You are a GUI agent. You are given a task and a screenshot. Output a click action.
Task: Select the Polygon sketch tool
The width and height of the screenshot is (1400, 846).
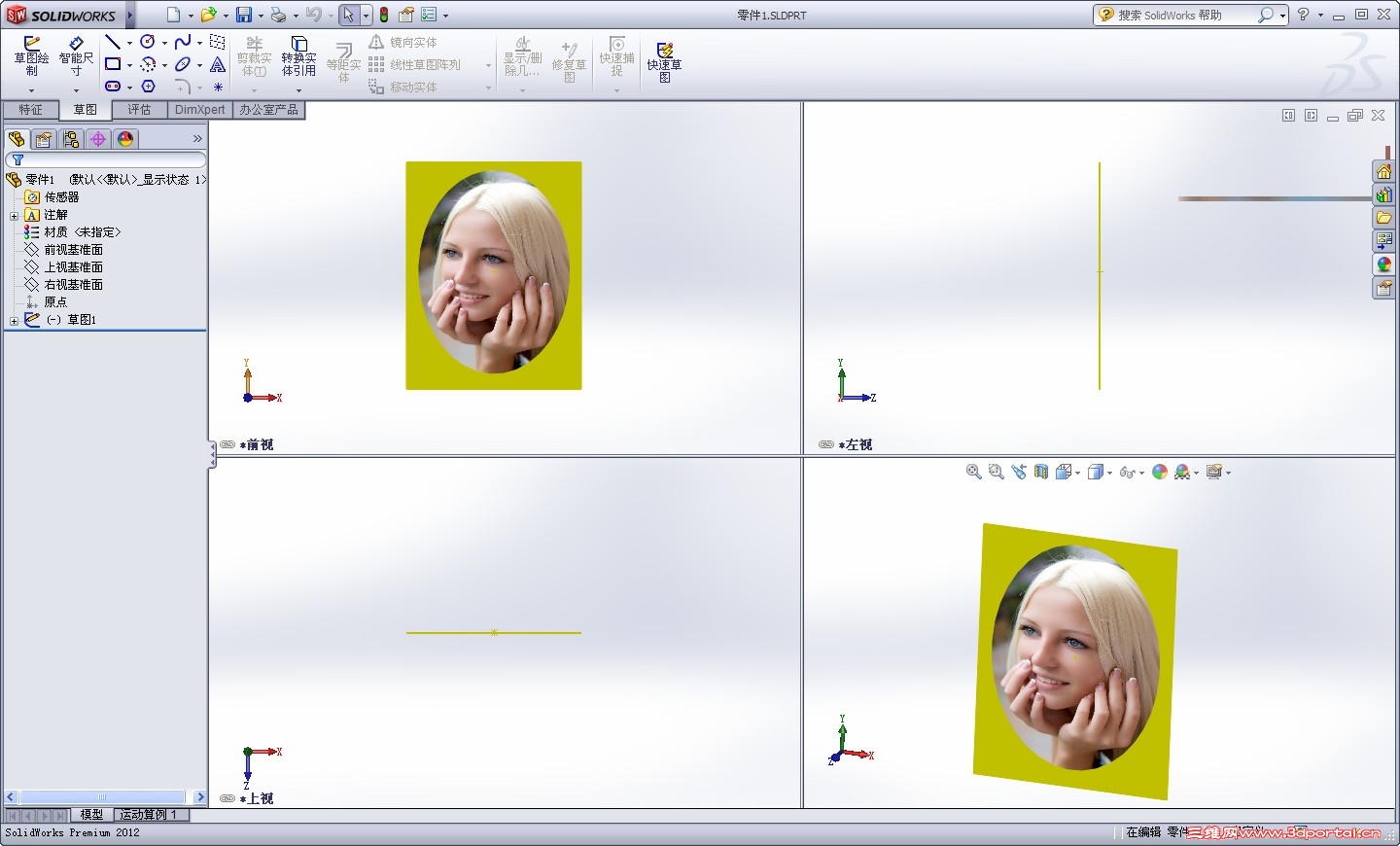pos(148,87)
